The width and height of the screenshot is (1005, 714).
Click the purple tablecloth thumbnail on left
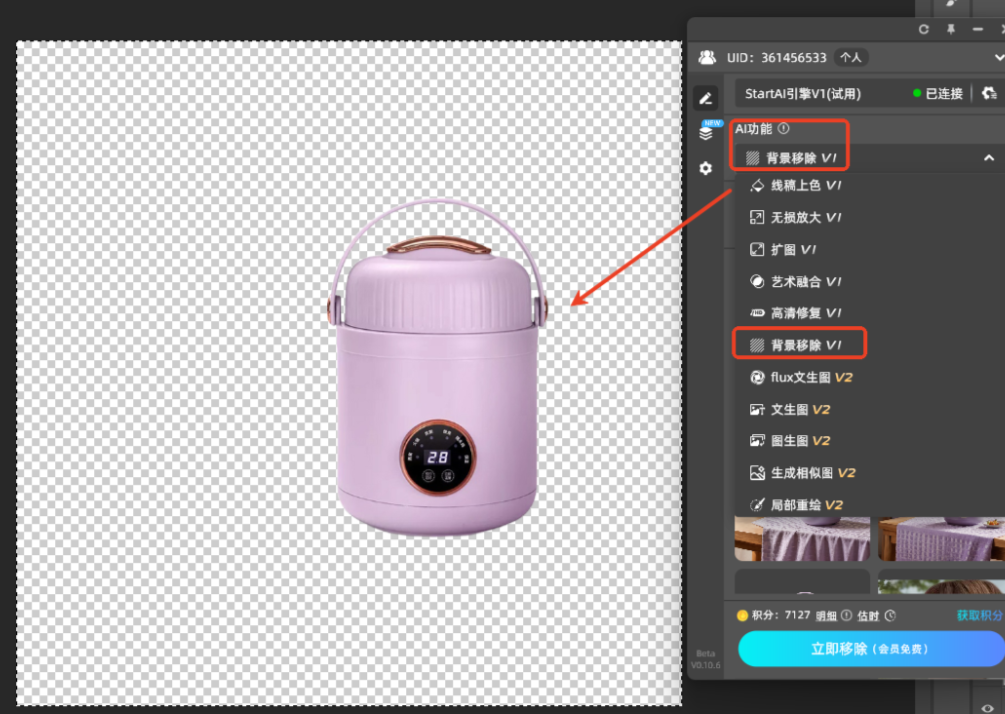pos(802,539)
